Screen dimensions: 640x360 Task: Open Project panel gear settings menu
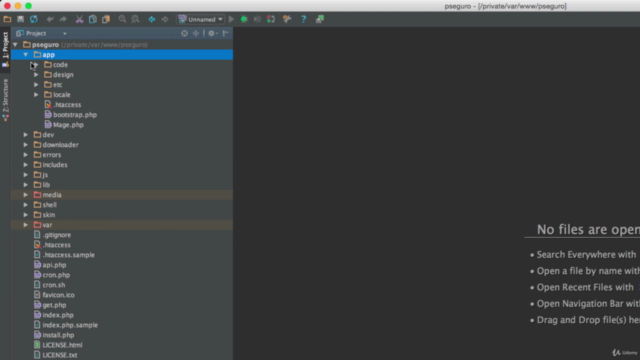click(x=212, y=33)
